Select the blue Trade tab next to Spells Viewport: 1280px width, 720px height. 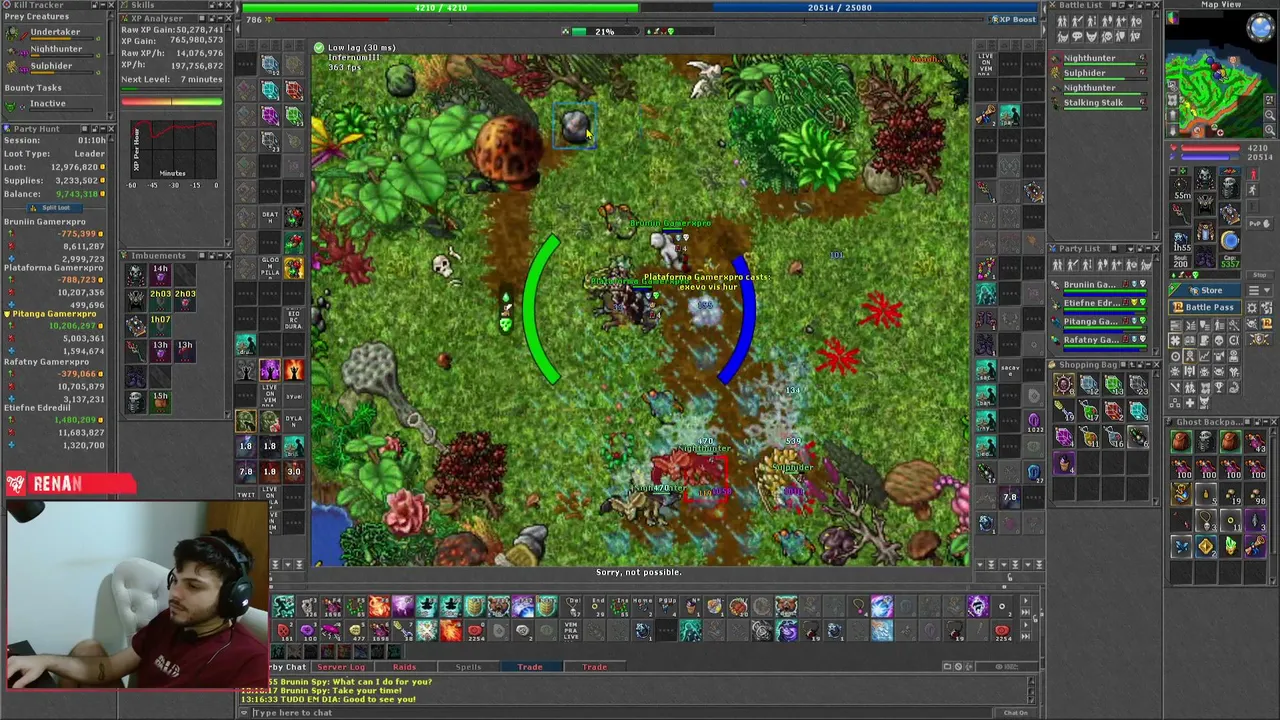[x=530, y=667]
